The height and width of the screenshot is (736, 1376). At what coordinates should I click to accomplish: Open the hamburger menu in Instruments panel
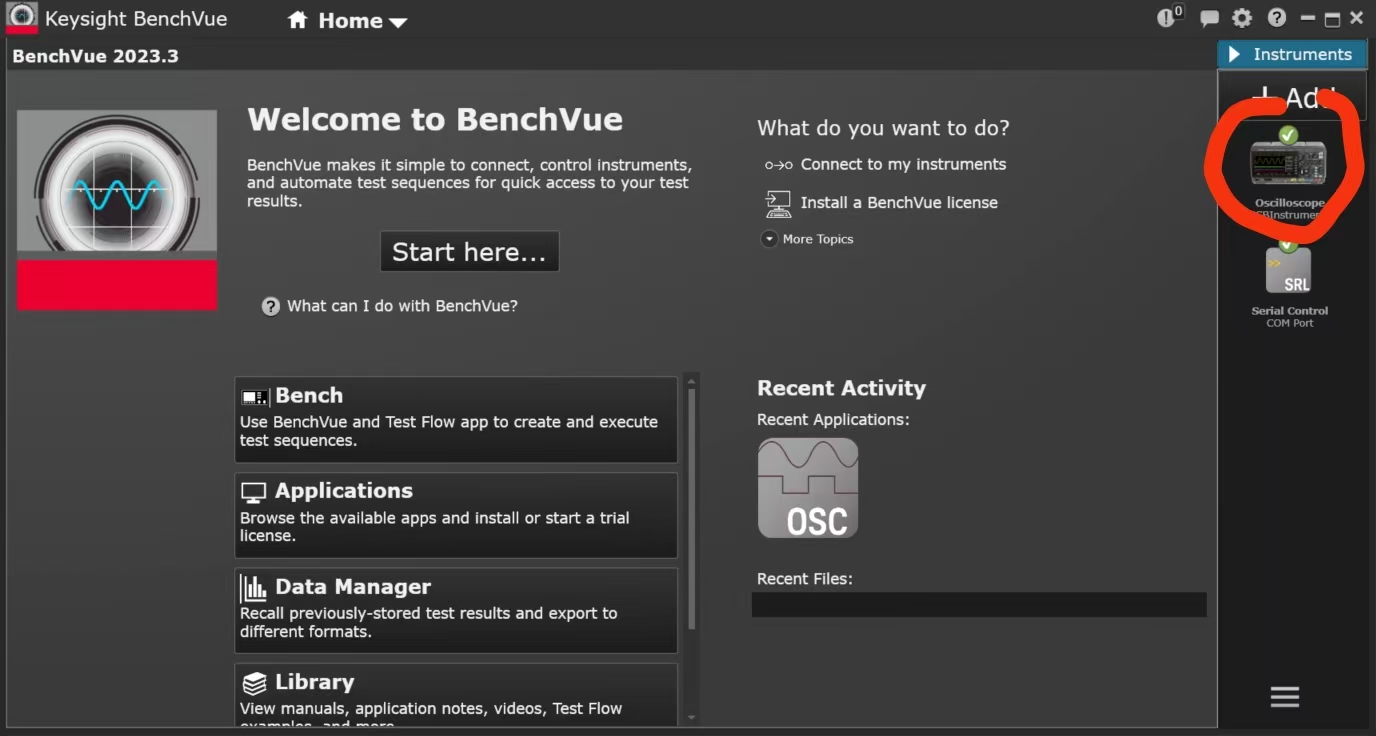(1285, 697)
